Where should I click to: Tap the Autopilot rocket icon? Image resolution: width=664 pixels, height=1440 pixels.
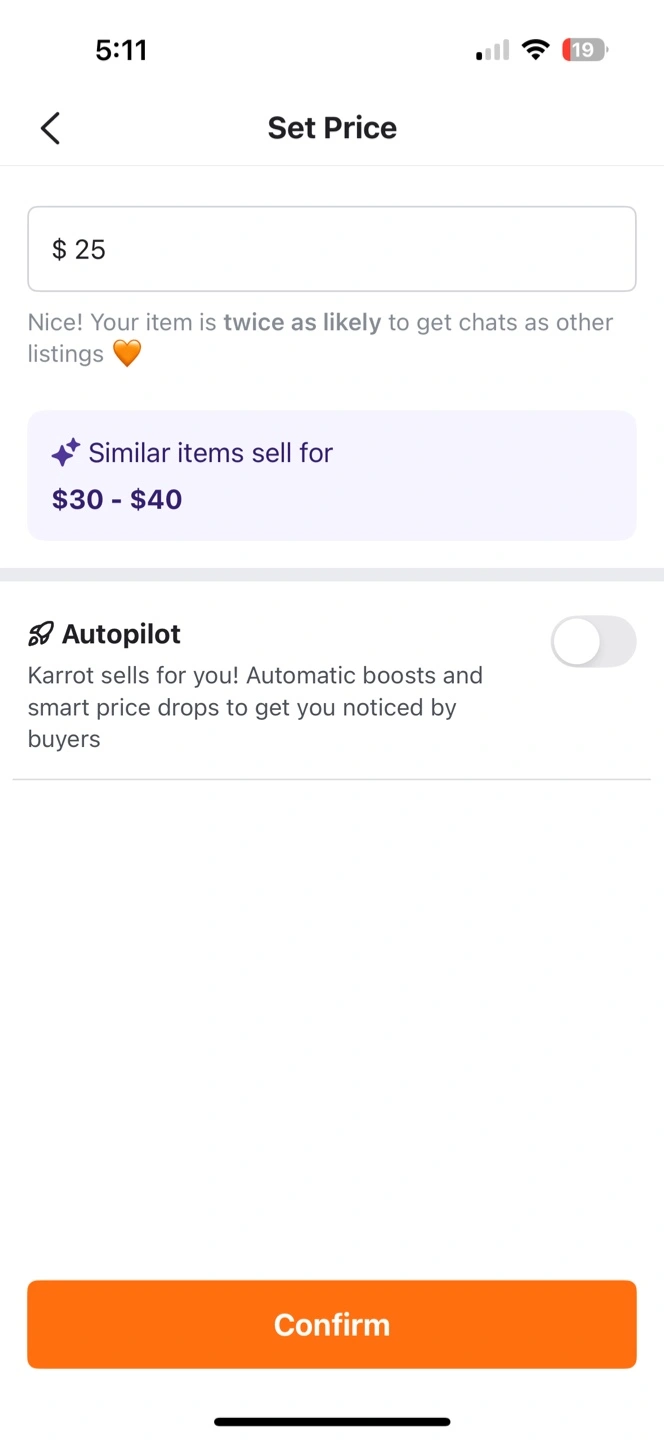(x=41, y=634)
